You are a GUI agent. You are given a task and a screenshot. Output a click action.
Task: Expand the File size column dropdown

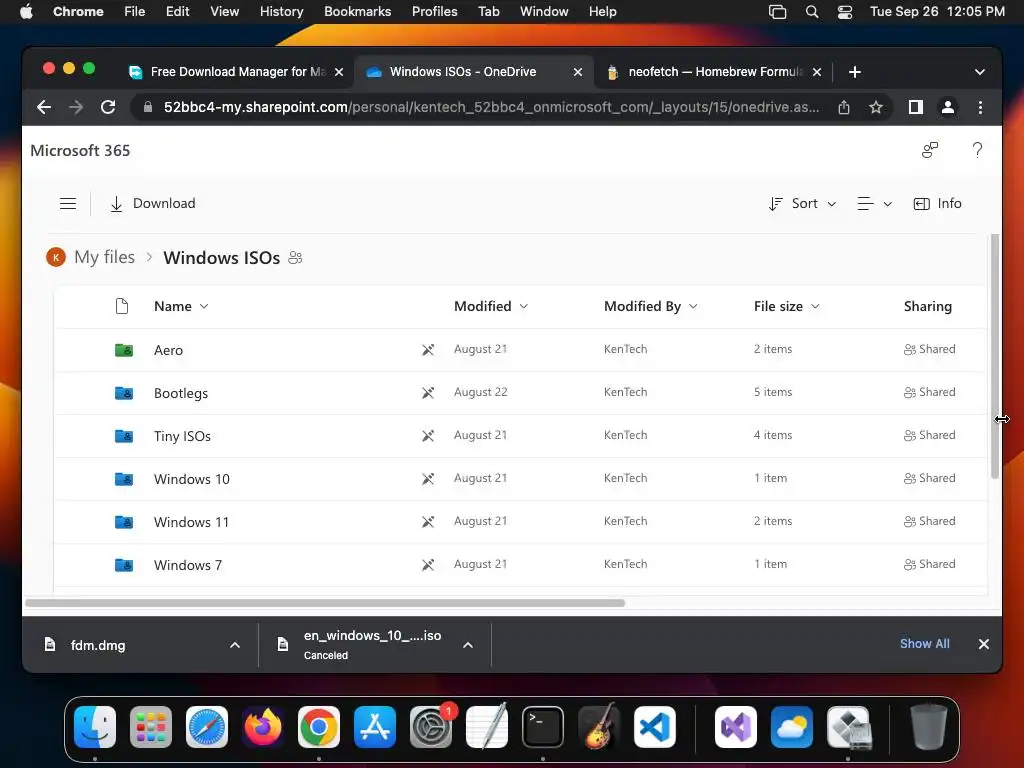coord(815,306)
